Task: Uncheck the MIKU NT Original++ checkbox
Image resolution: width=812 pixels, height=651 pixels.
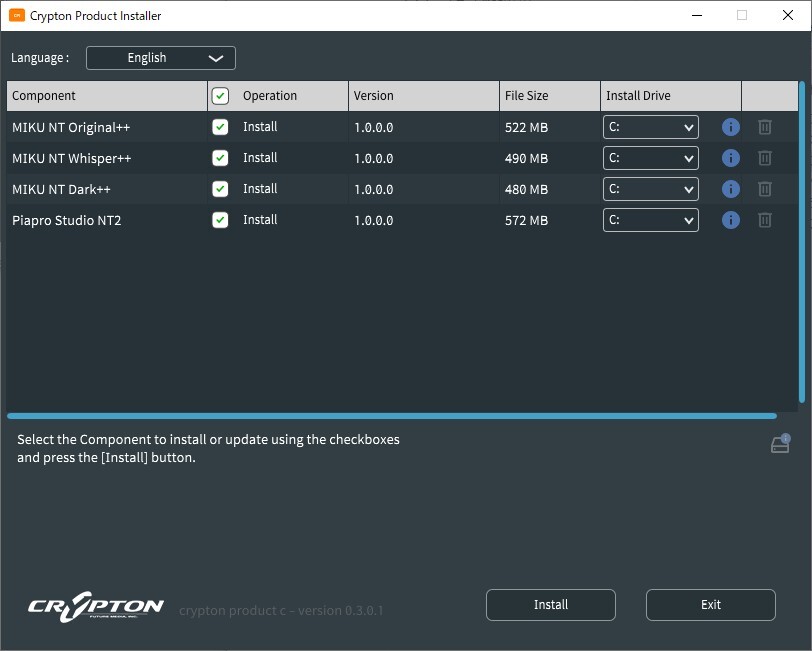Action: click(220, 127)
